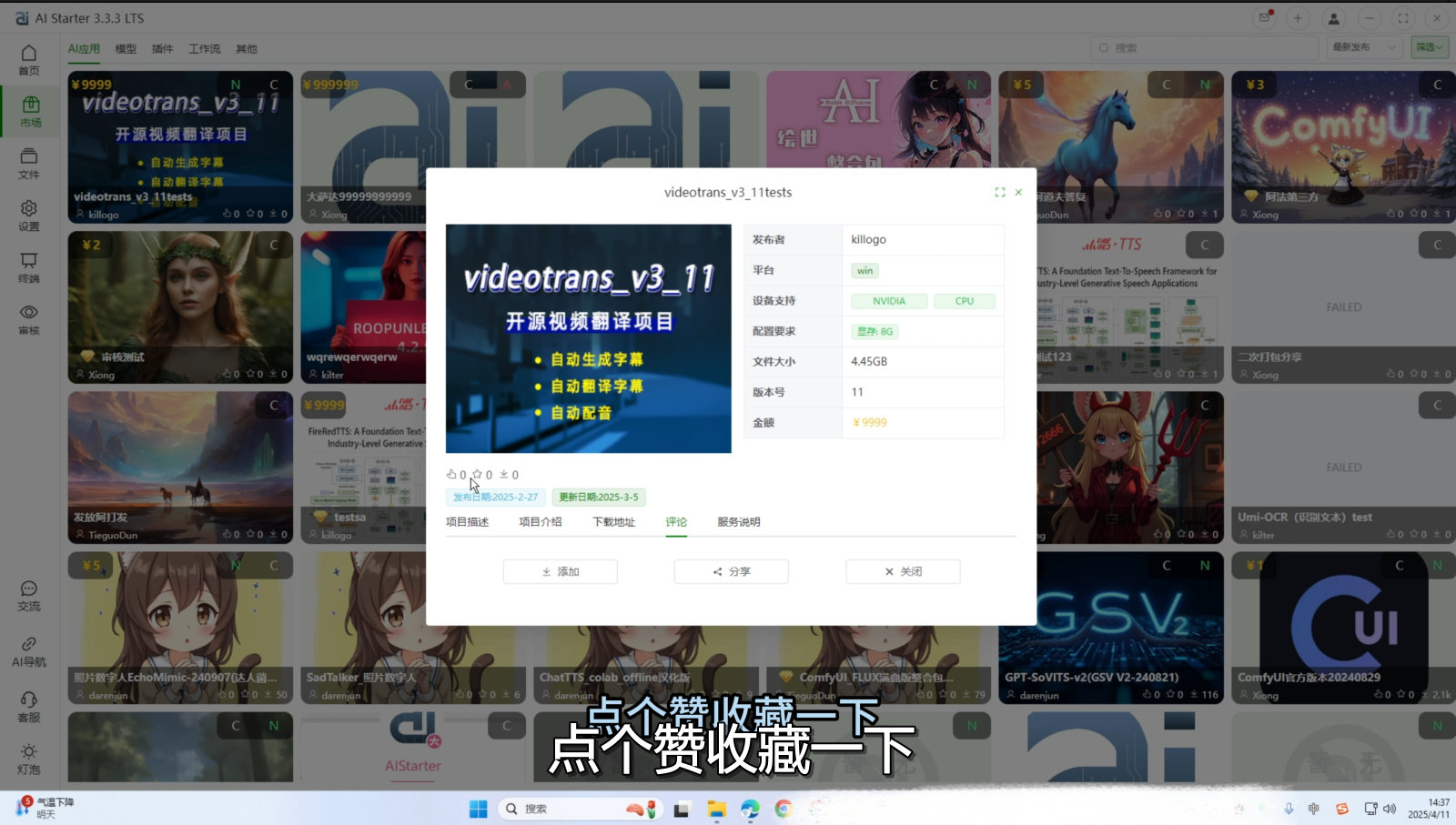Click the 更新日期:2025-3-5 tag

[x=599, y=497]
